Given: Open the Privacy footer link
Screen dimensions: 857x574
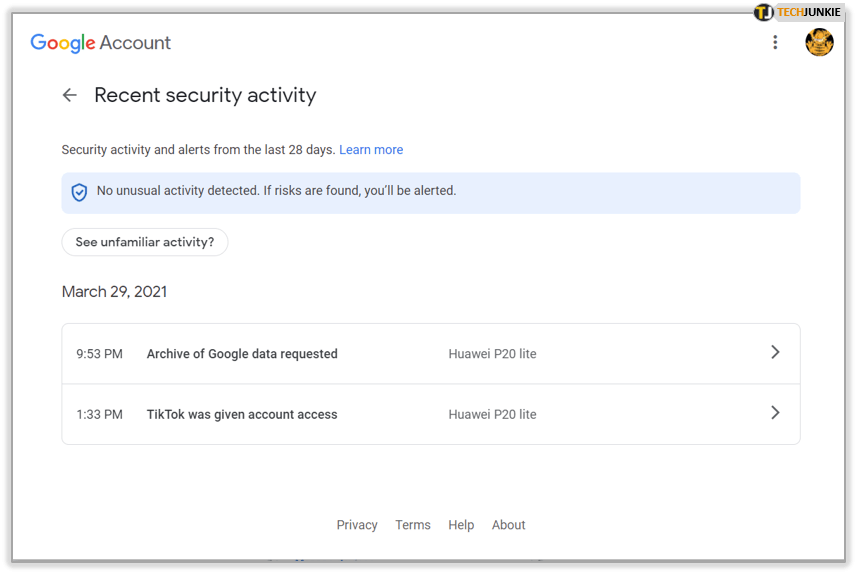Looking at the screenshot, I should [357, 525].
